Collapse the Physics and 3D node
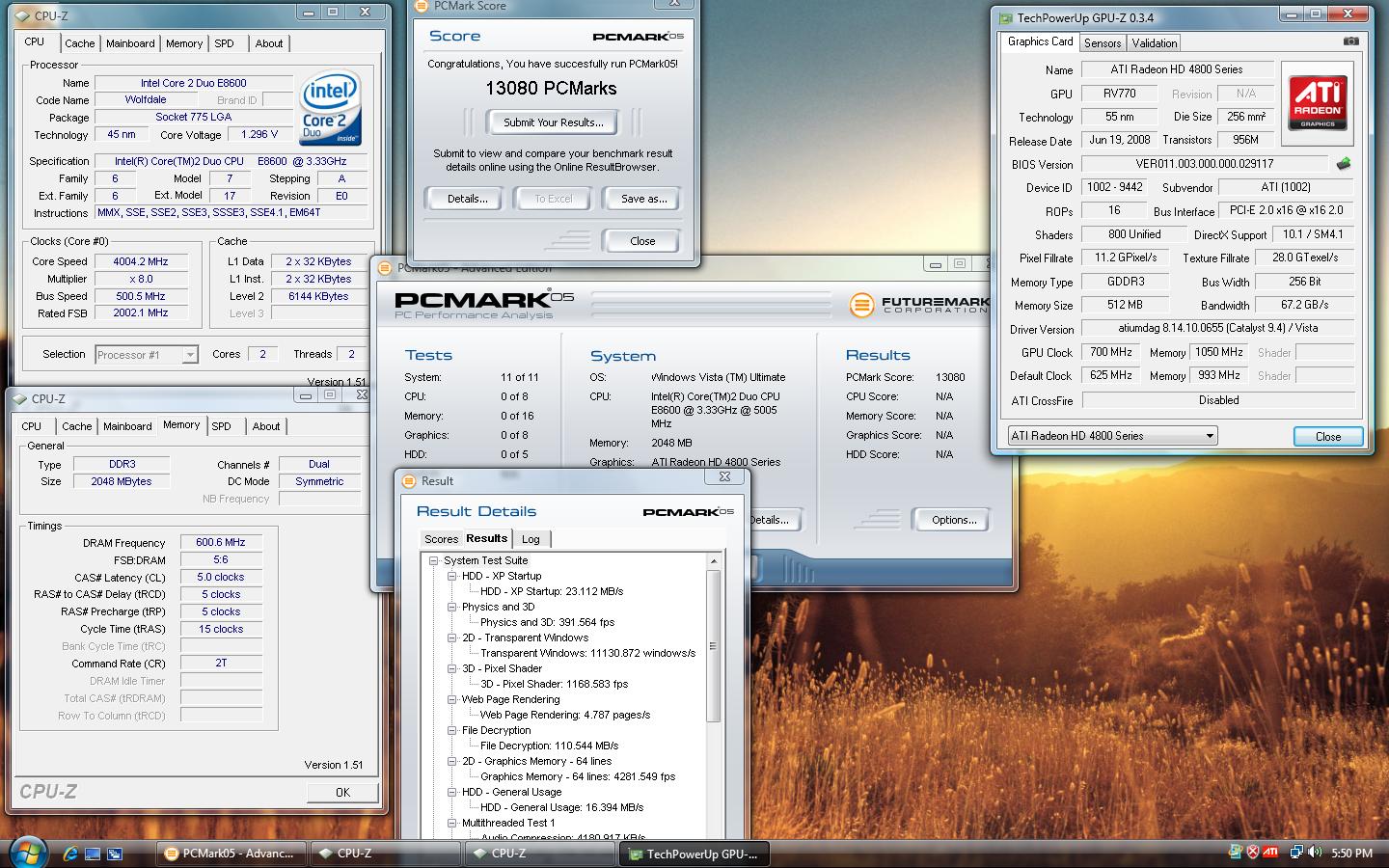 451,607
